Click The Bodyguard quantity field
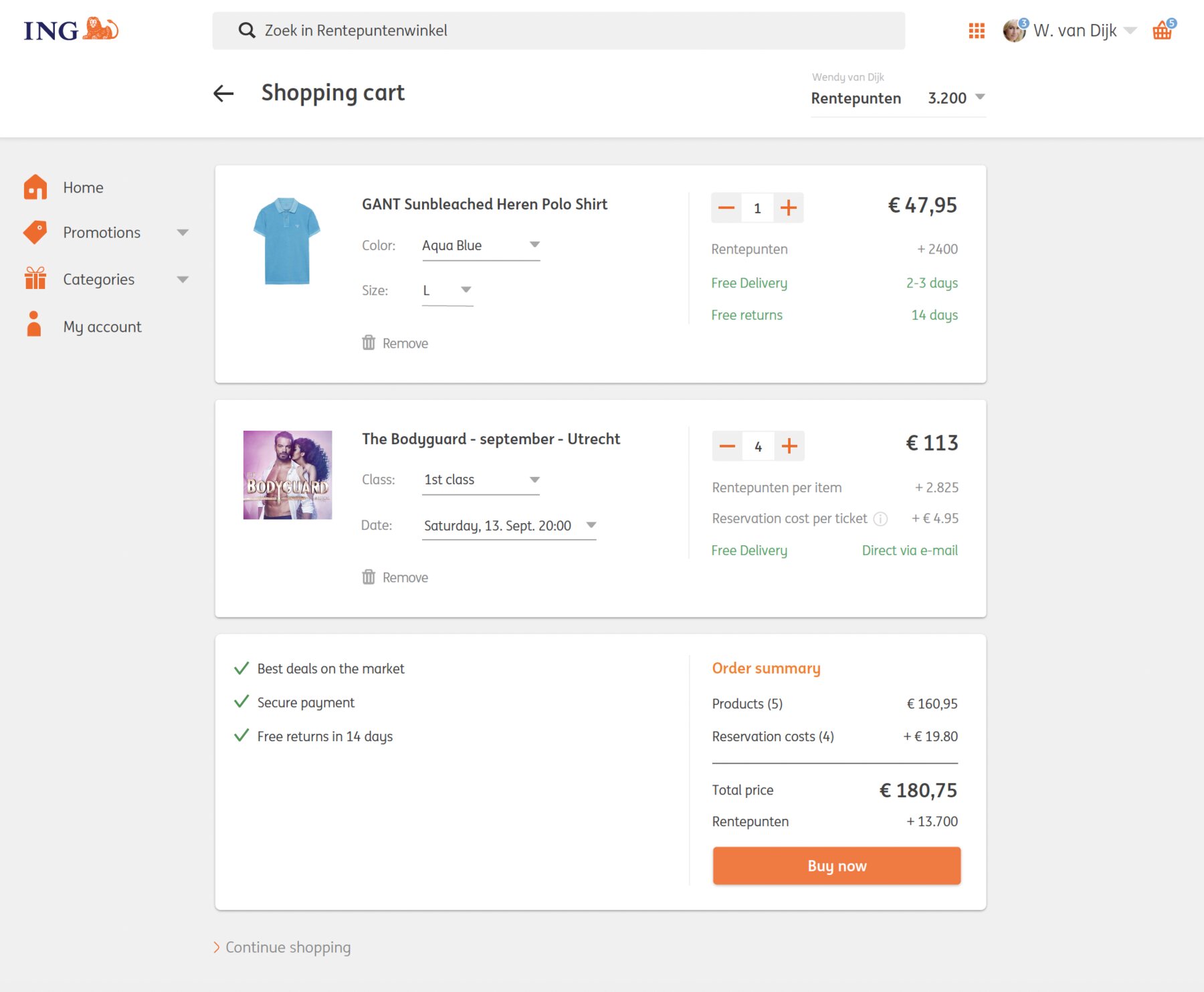The image size is (1204, 992). pyautogui.click(x=758, y=446)
